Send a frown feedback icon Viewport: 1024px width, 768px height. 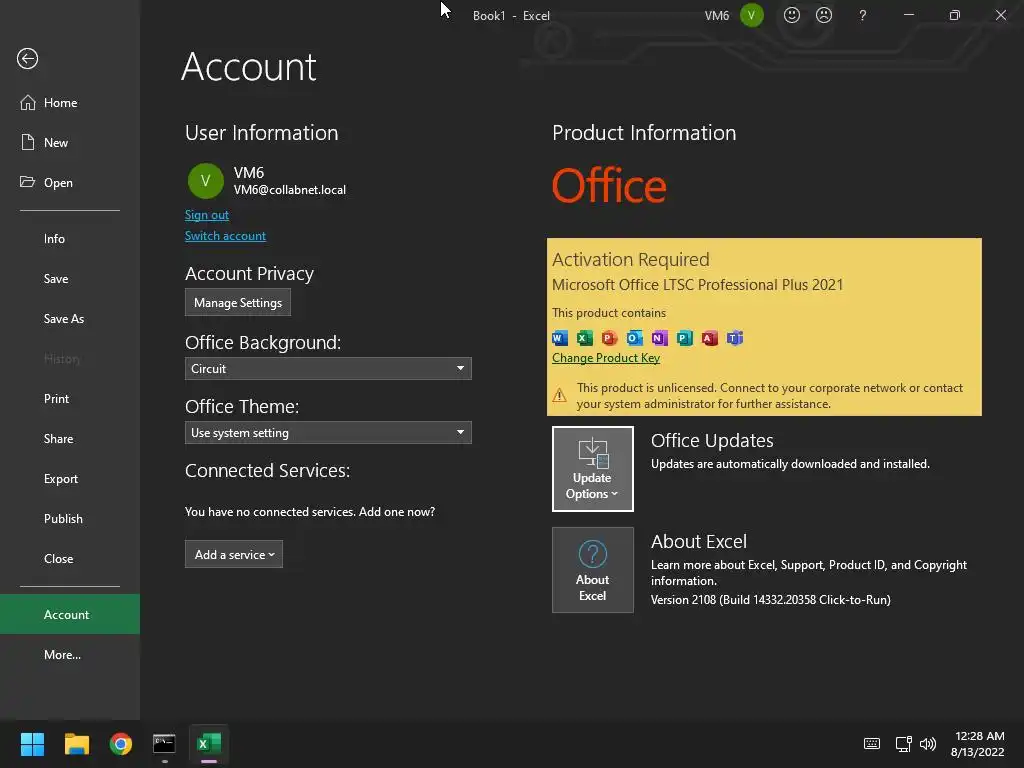[824, 15]
